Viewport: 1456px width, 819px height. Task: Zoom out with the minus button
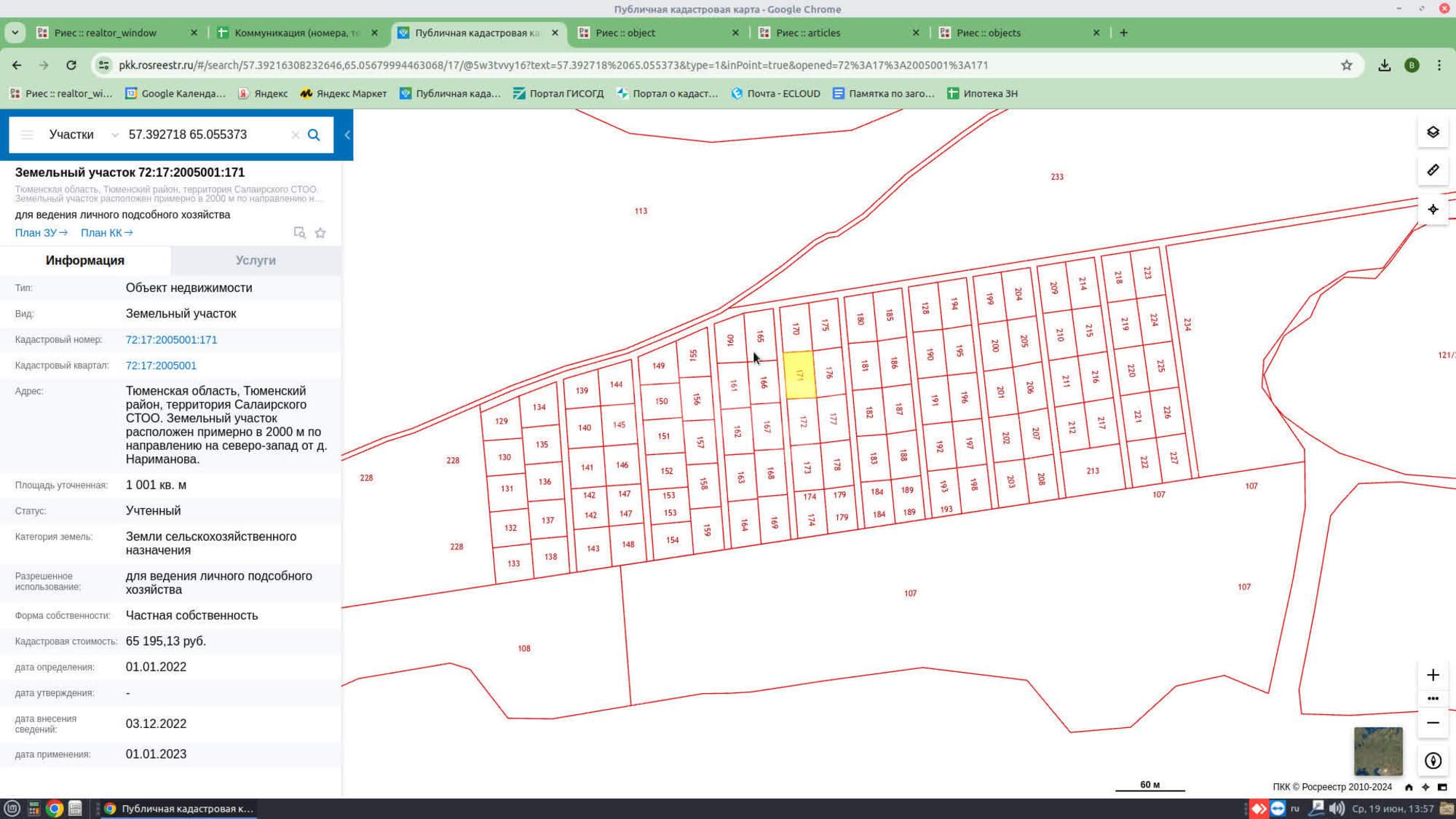tap(1433, 723)
